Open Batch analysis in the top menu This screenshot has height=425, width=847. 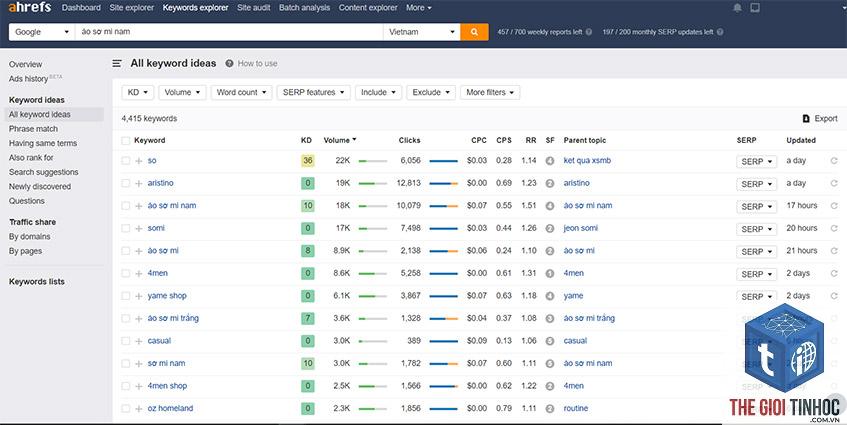tap(304, 8)
